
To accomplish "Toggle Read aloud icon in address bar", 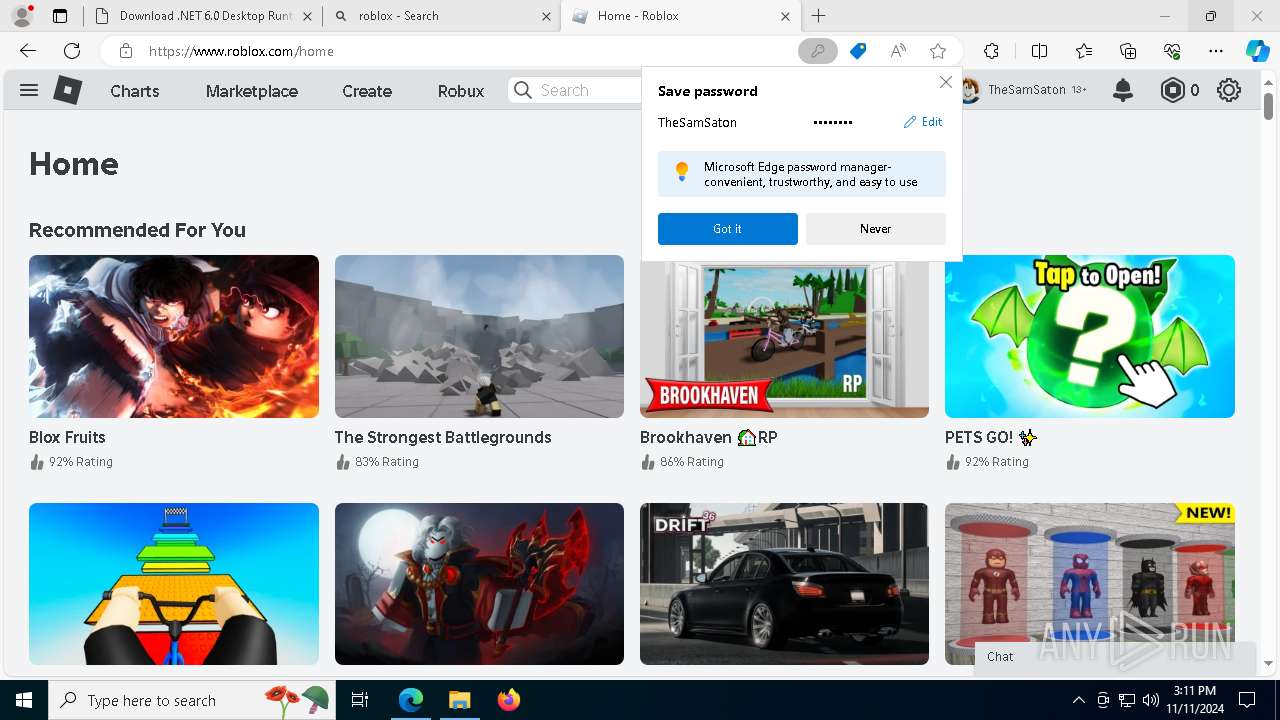I will [x=898, y=51].
